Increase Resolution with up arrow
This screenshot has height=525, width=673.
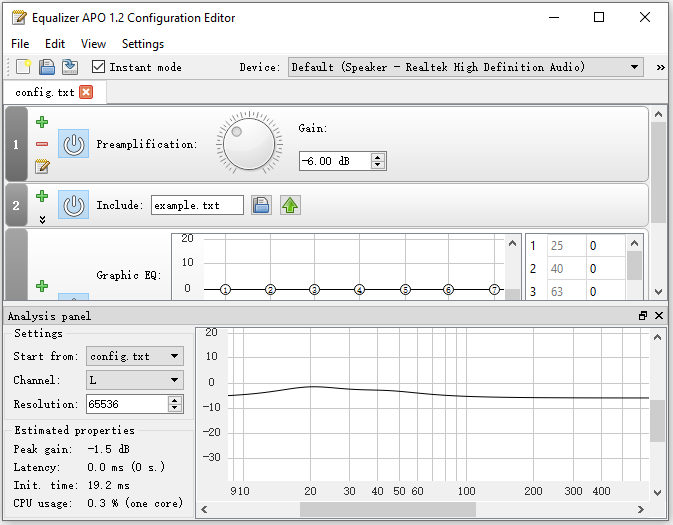coord(175,400)
